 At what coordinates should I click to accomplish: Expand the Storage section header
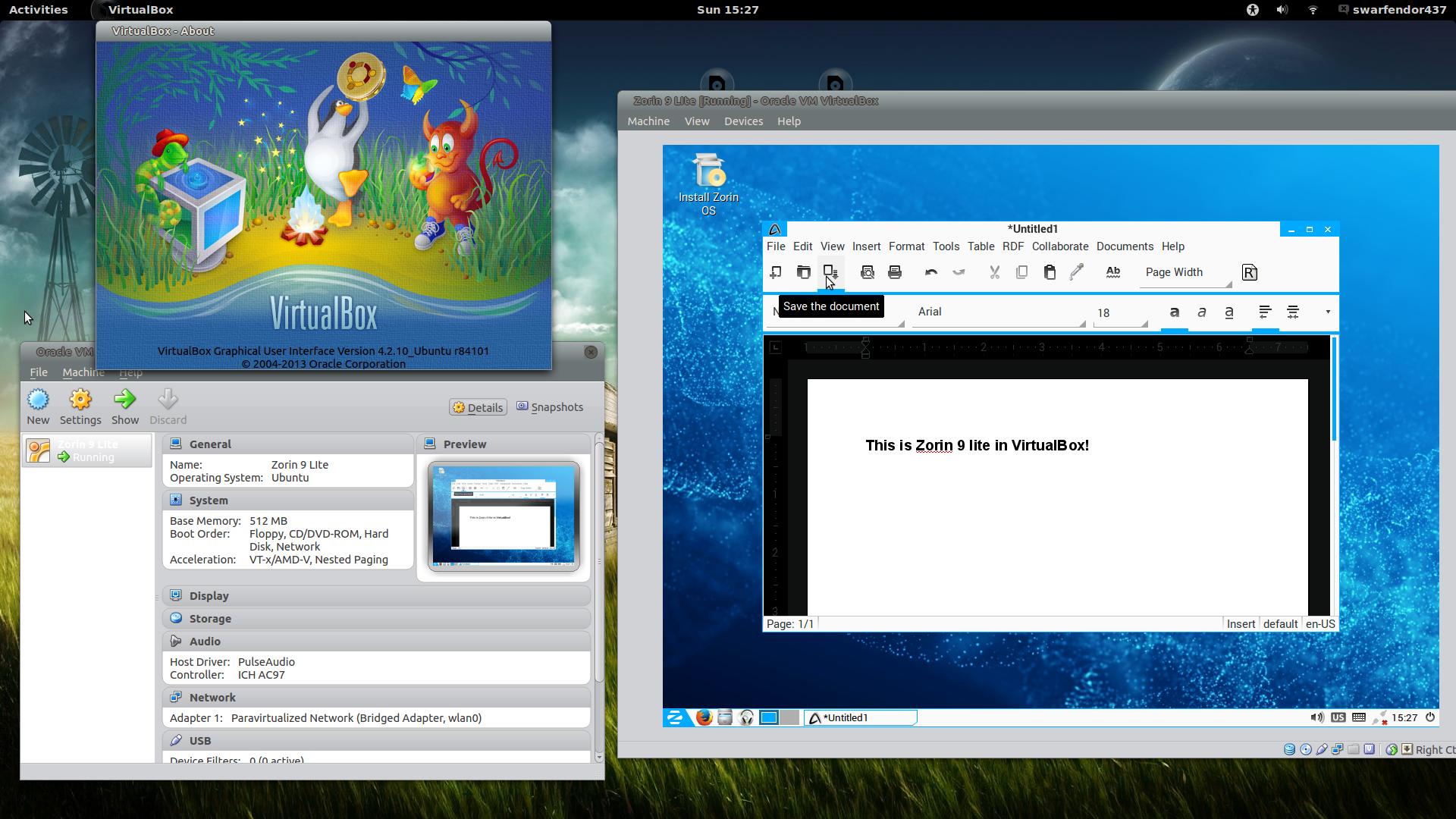[376, 619]
